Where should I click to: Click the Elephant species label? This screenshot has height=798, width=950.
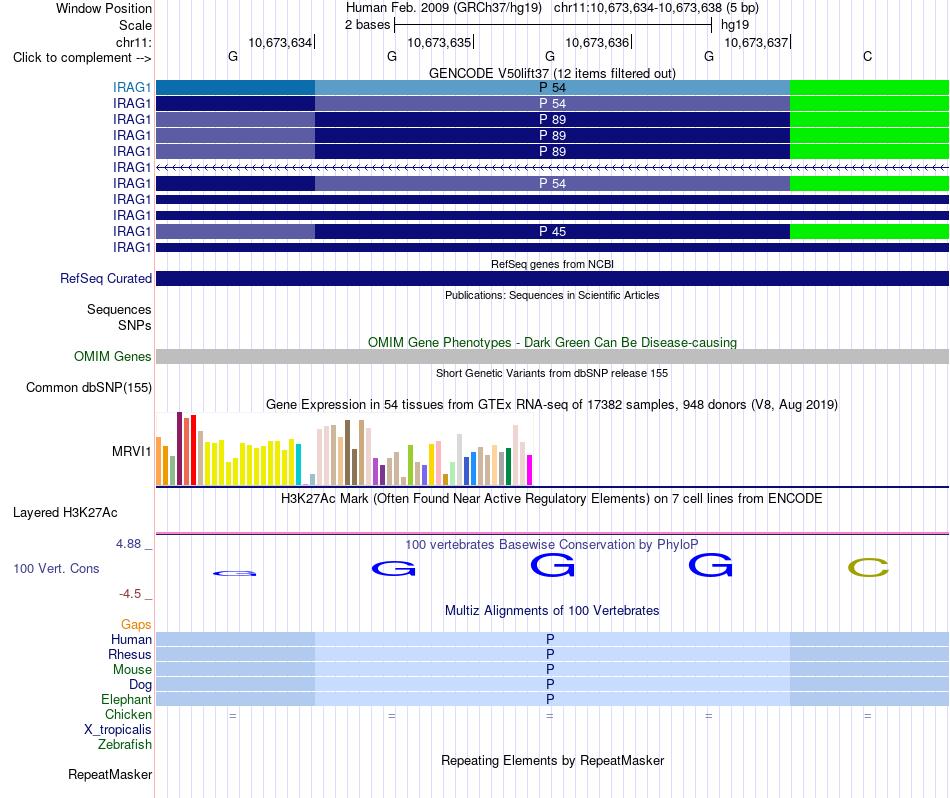click(126, 699)
